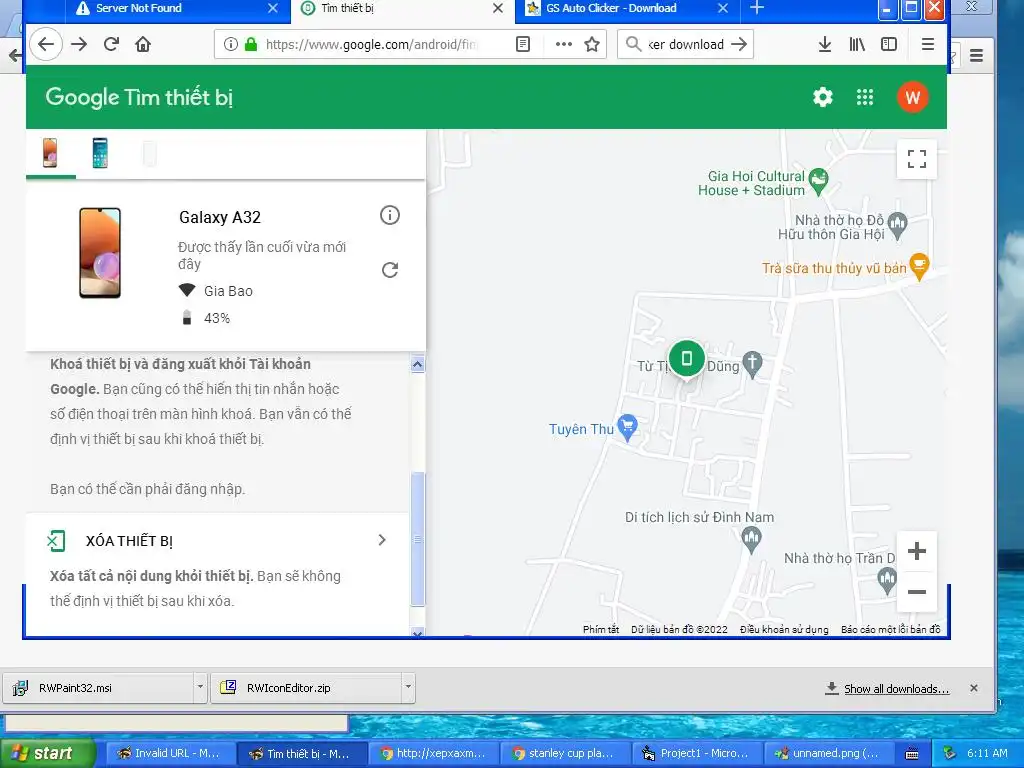Click Tuyên Thu shopping marker on map
This screenshot has width=1024, height=768.
tap(628, 427)
